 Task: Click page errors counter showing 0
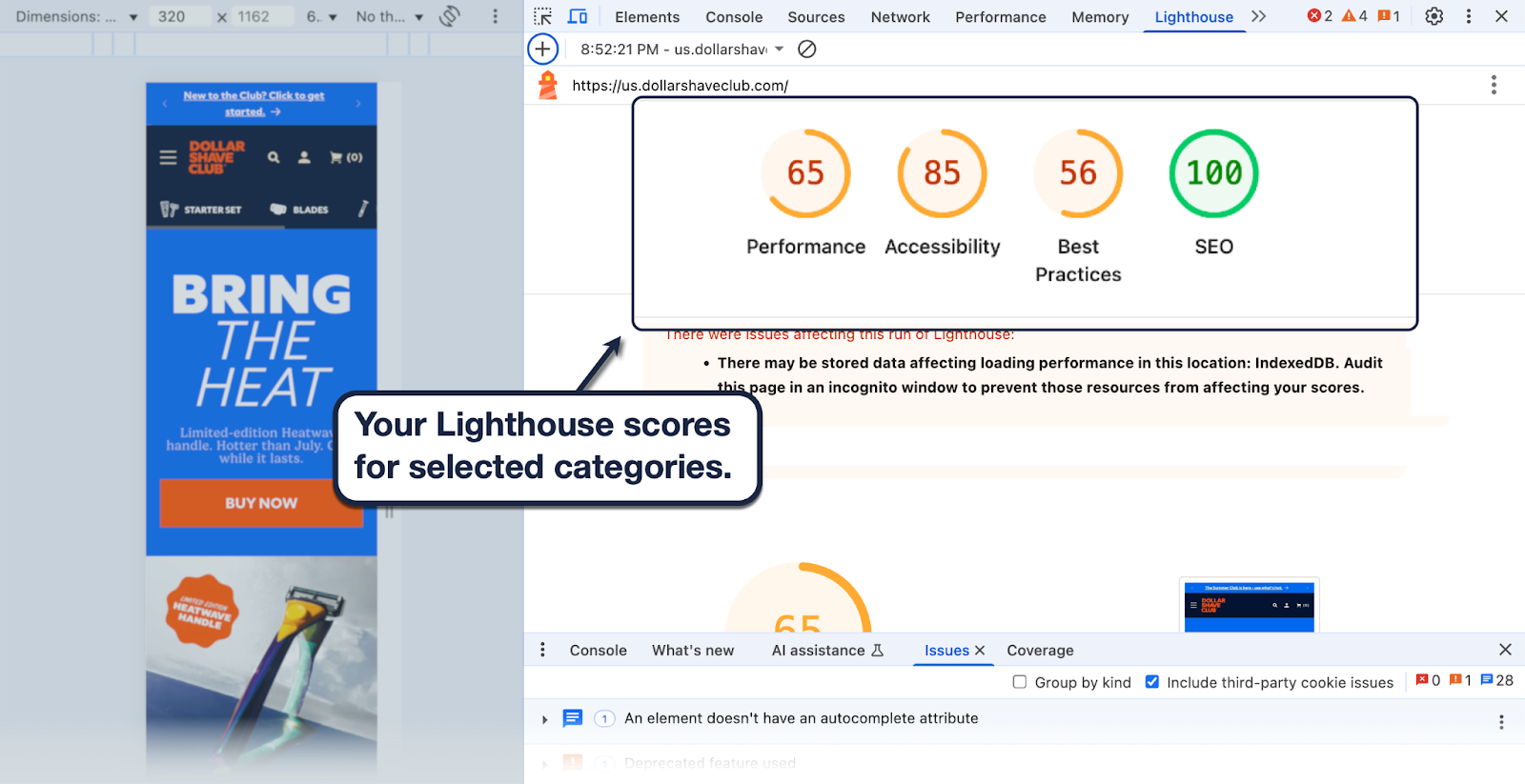pyautogui.click(x=1428, y=680)
